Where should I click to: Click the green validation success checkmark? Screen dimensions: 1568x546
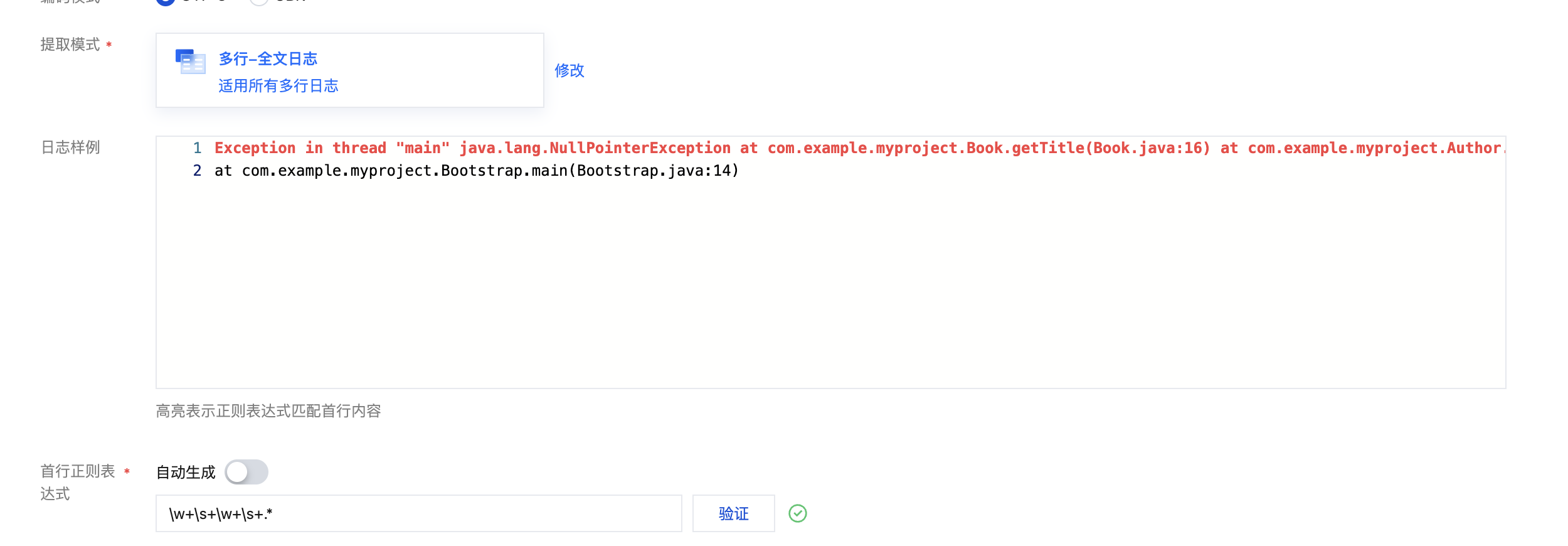tap(797, 513)
